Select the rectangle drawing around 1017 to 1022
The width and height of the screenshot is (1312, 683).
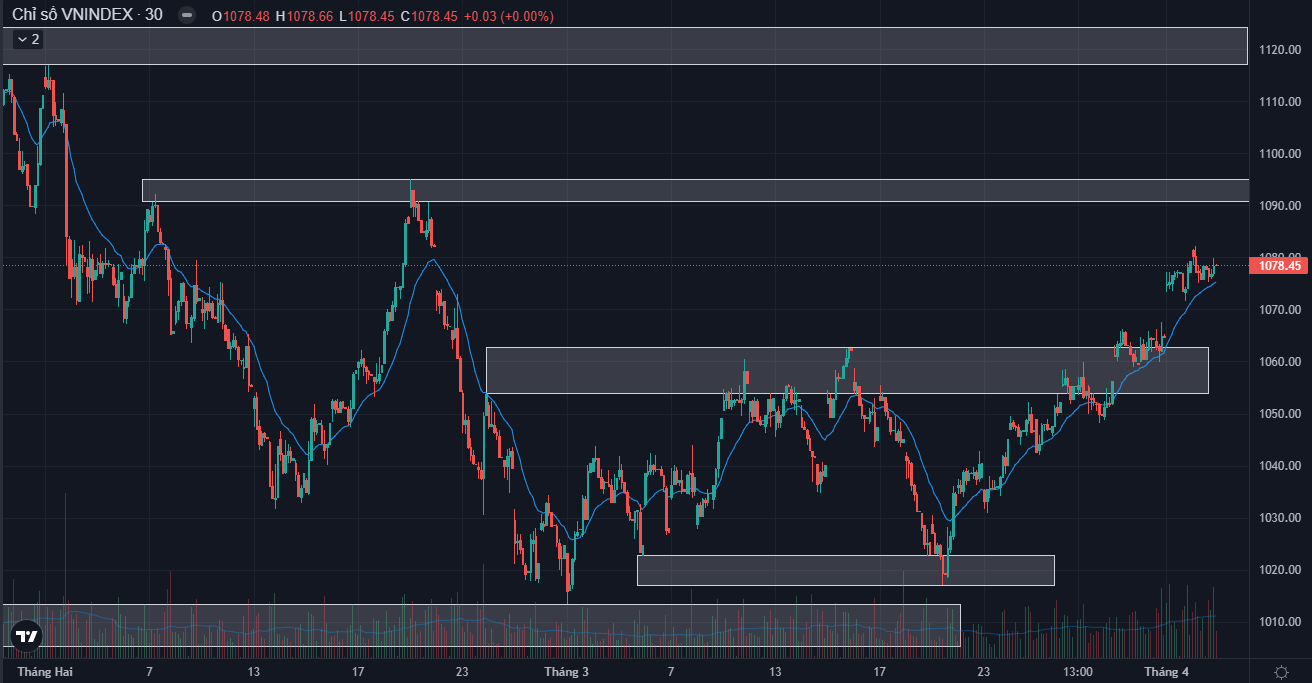tap(846, 570)
